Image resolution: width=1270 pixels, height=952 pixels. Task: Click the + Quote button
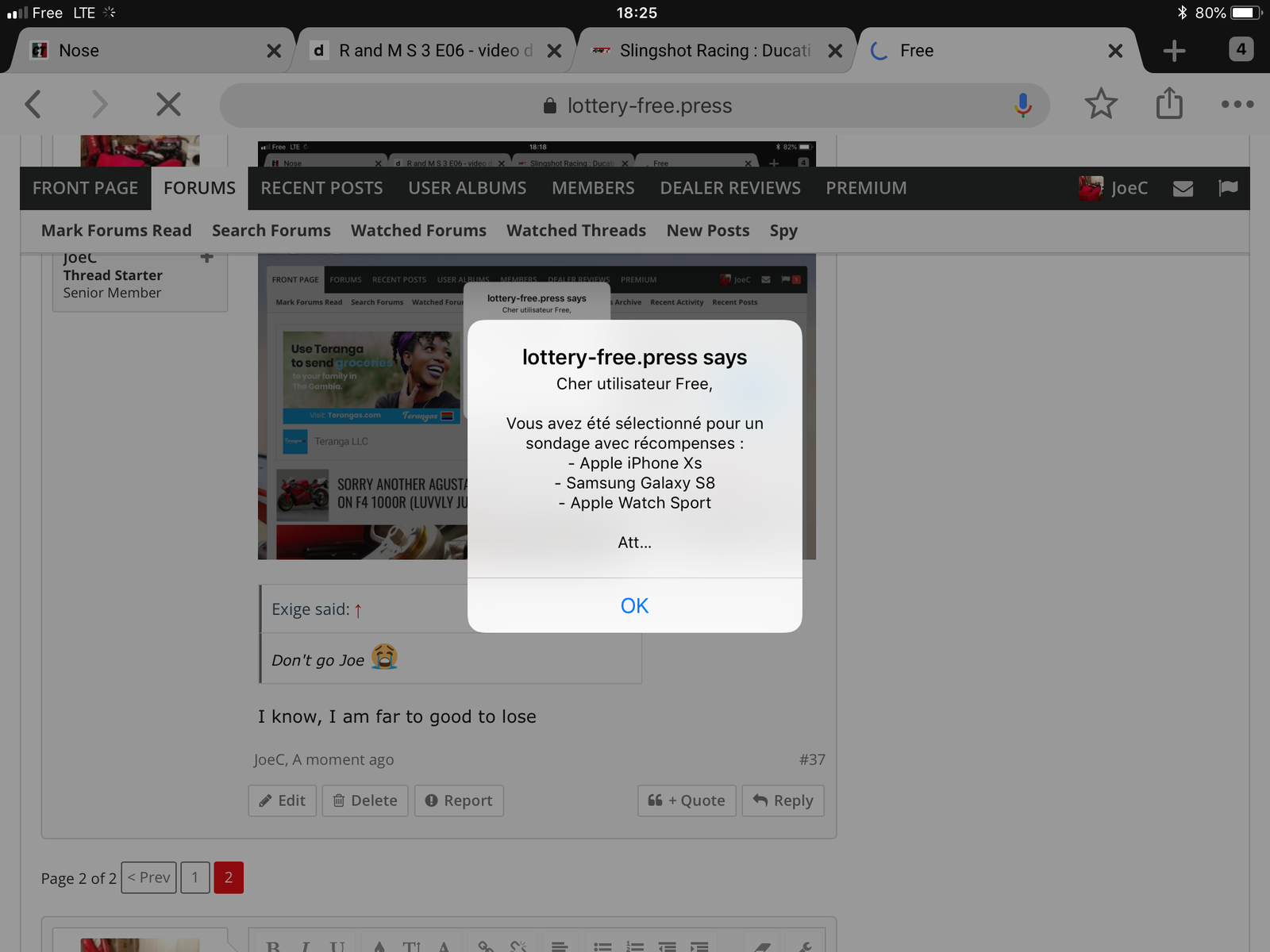687,800
